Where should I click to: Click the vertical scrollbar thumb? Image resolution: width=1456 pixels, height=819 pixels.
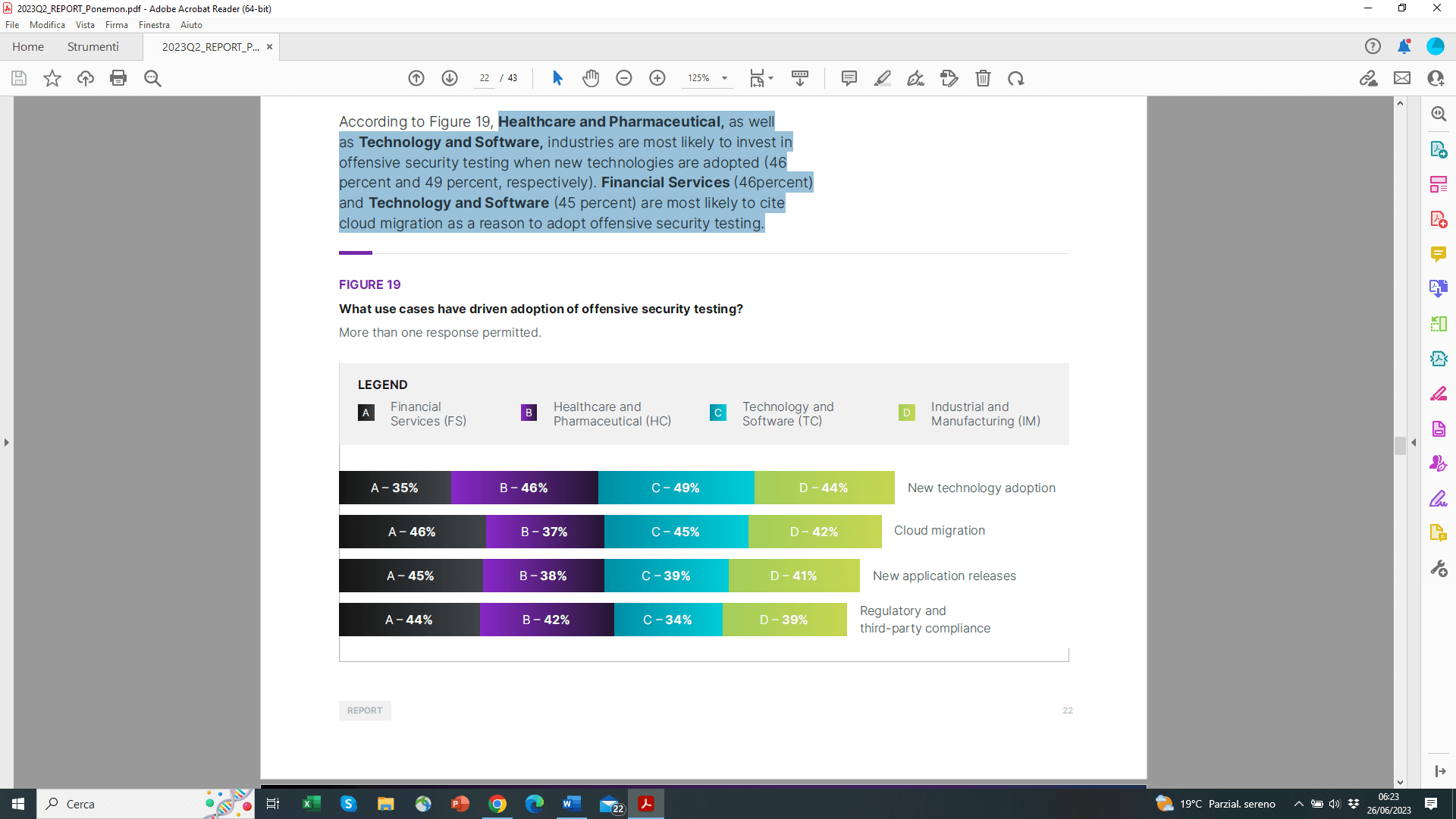pos(1400,446)
